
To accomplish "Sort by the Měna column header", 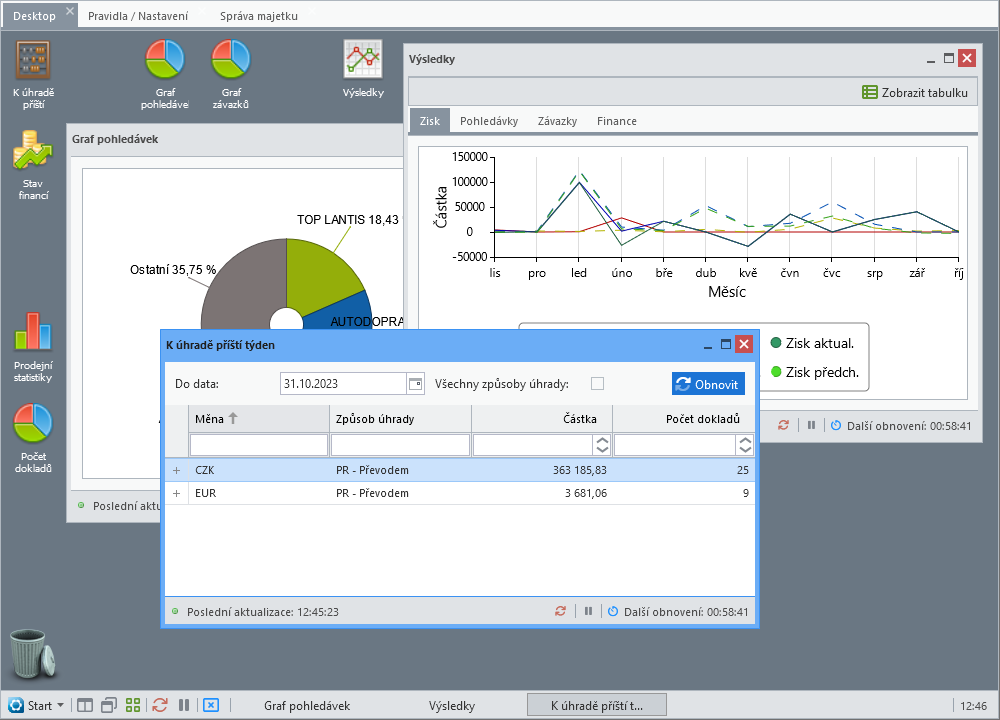I will click(259, 418).
